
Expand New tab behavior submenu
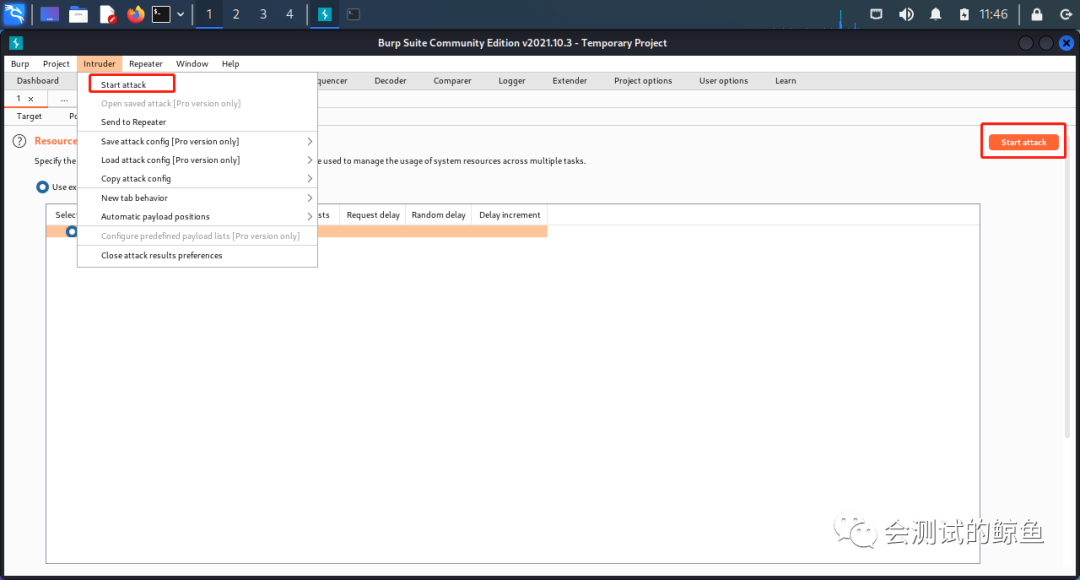pos(197,198)
